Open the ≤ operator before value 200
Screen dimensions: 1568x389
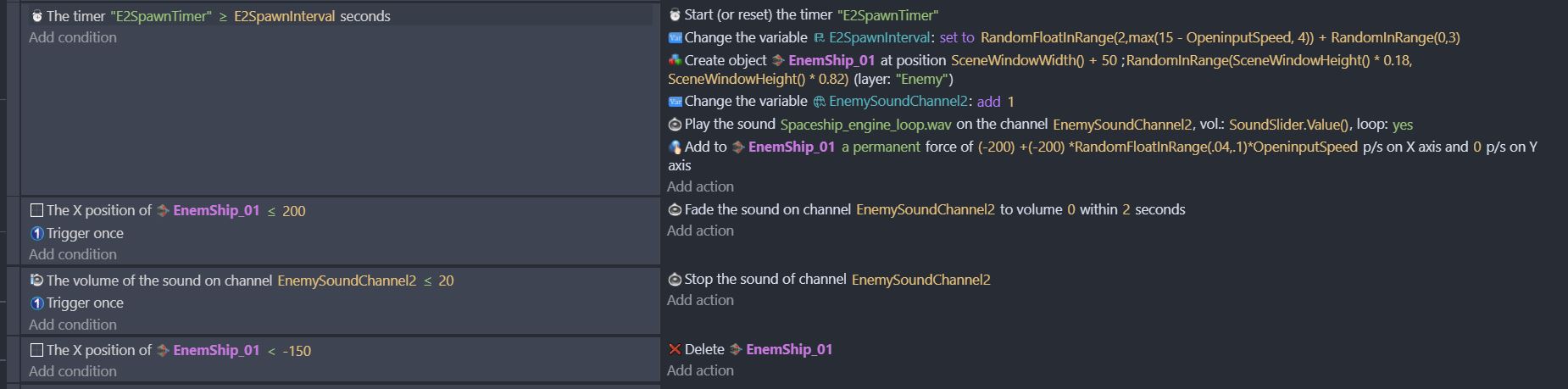(x=271, y=211)
